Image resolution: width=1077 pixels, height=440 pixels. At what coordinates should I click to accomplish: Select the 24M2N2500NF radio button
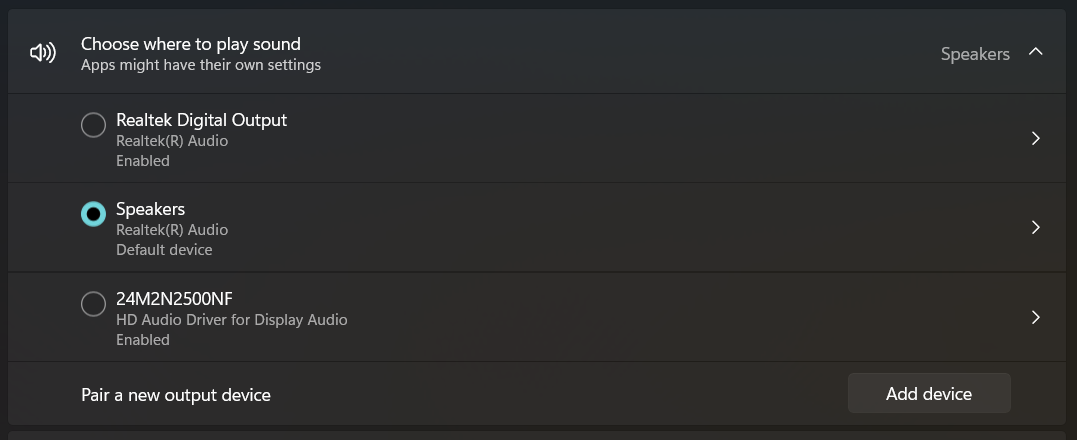(93, 303)
